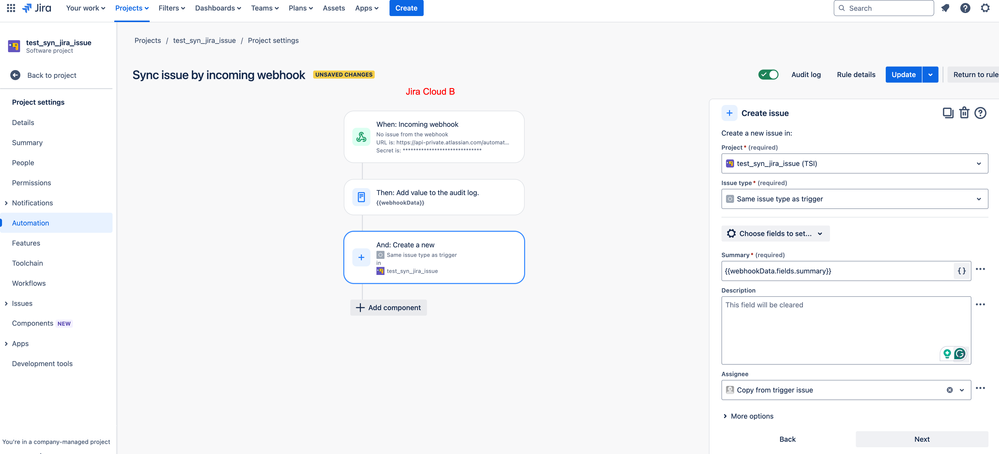Open the Dashboards dropdown menu
The width and height of the screenshot is (999, 454).
point(218,8)
